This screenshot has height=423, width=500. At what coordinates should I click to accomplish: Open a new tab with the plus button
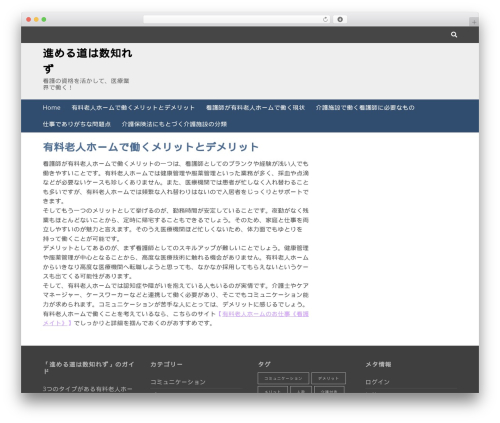pos(474,22)
